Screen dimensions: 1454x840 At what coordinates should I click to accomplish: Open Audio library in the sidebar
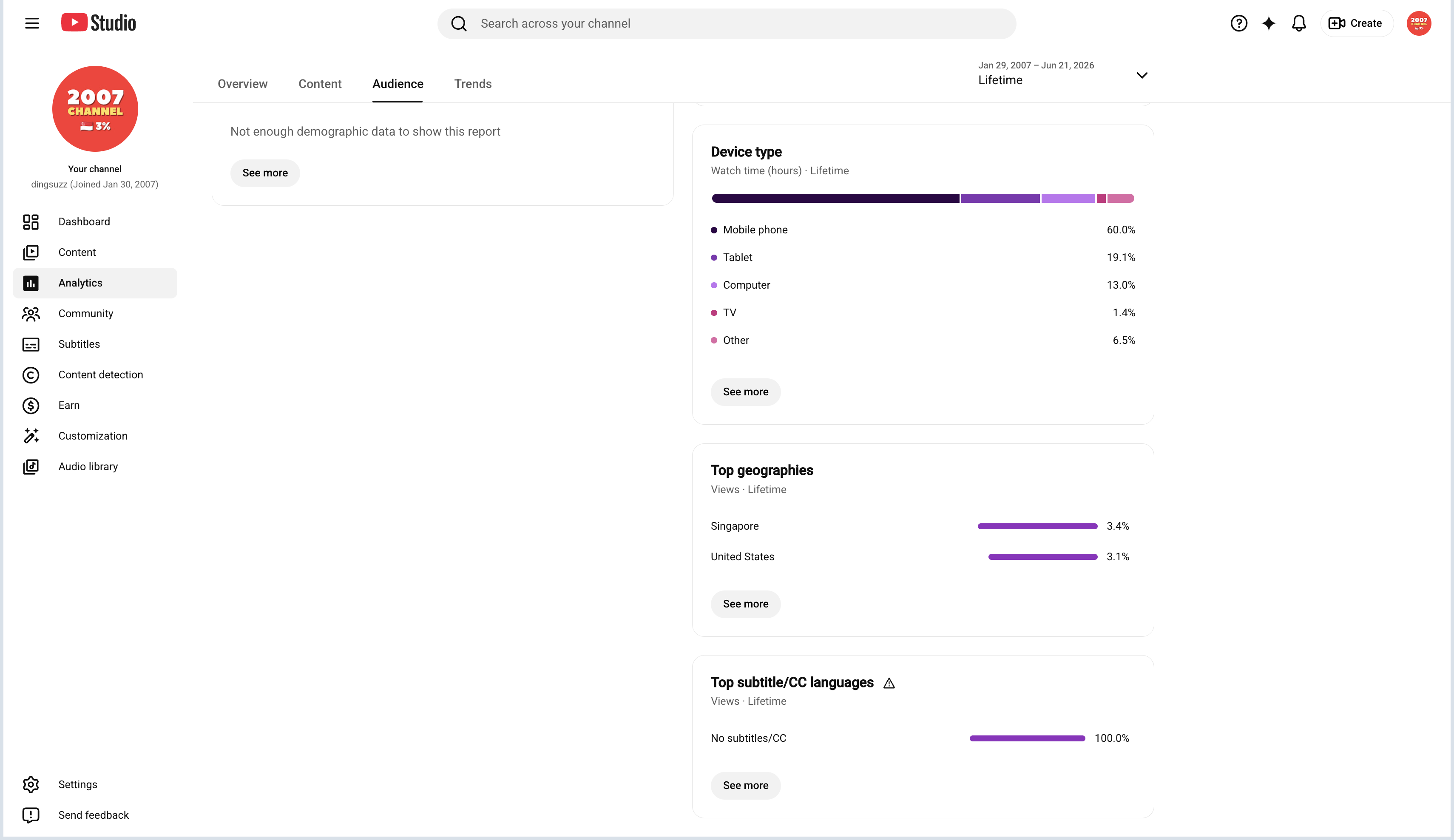point(95,467)
